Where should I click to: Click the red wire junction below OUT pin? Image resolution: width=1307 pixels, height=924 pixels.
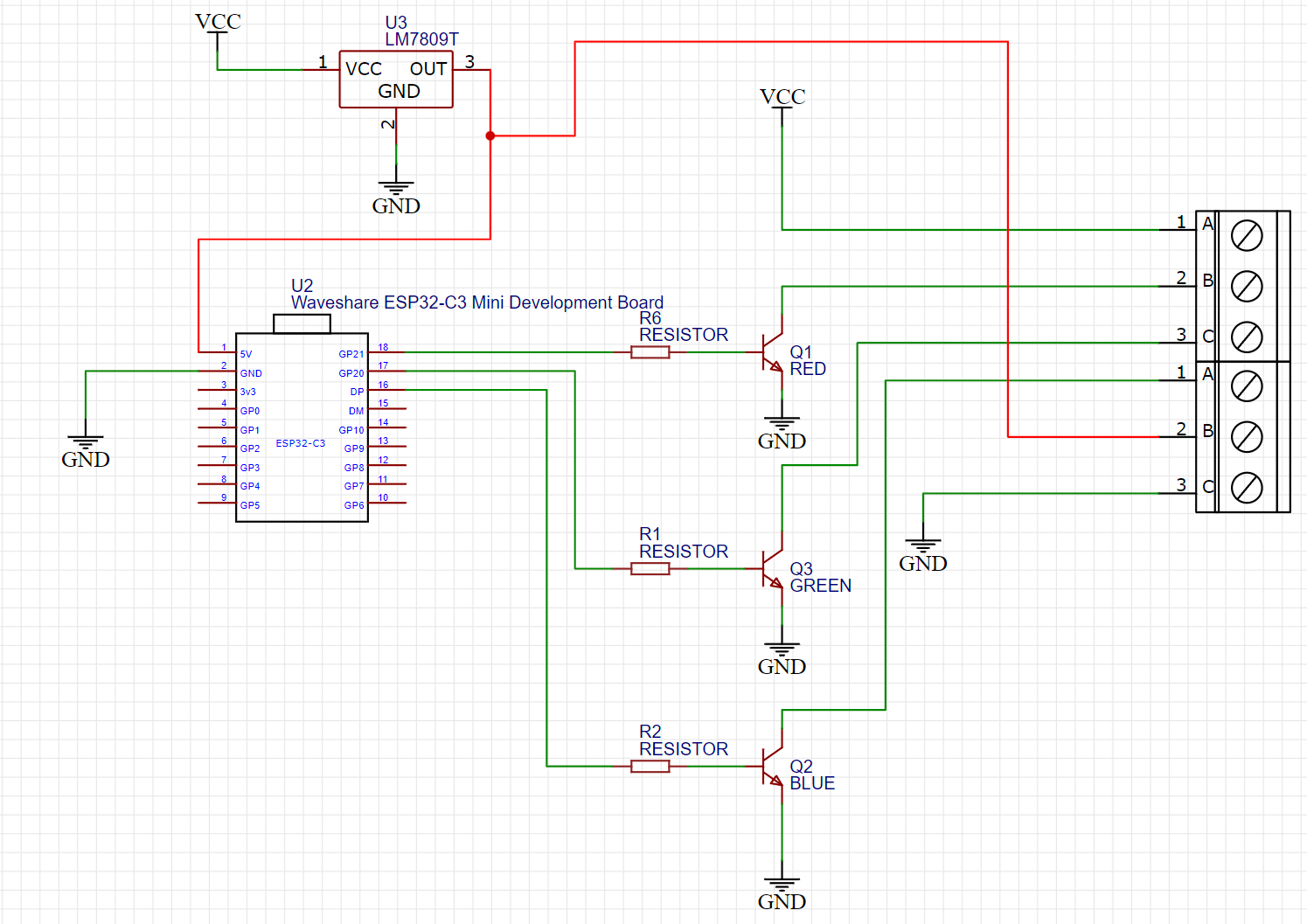coord(490,135)
